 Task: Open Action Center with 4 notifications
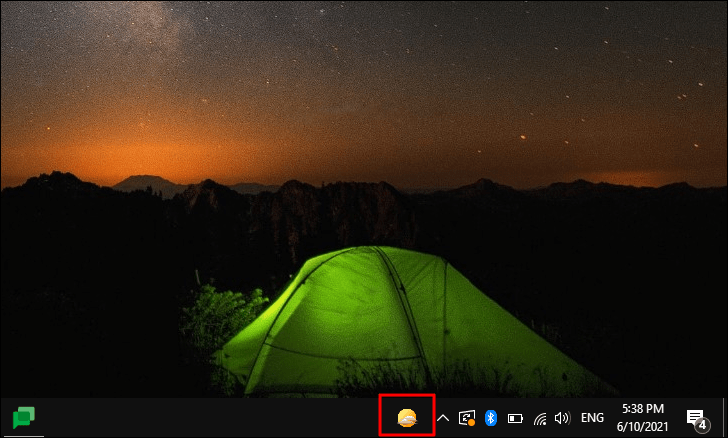698,419
